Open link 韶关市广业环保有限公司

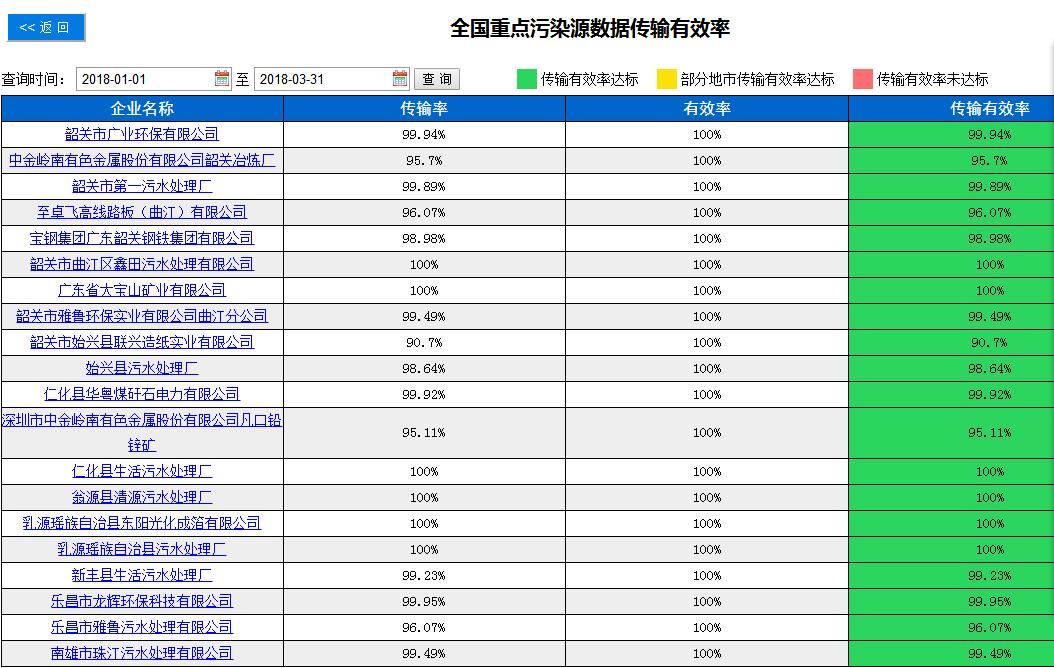142,134
